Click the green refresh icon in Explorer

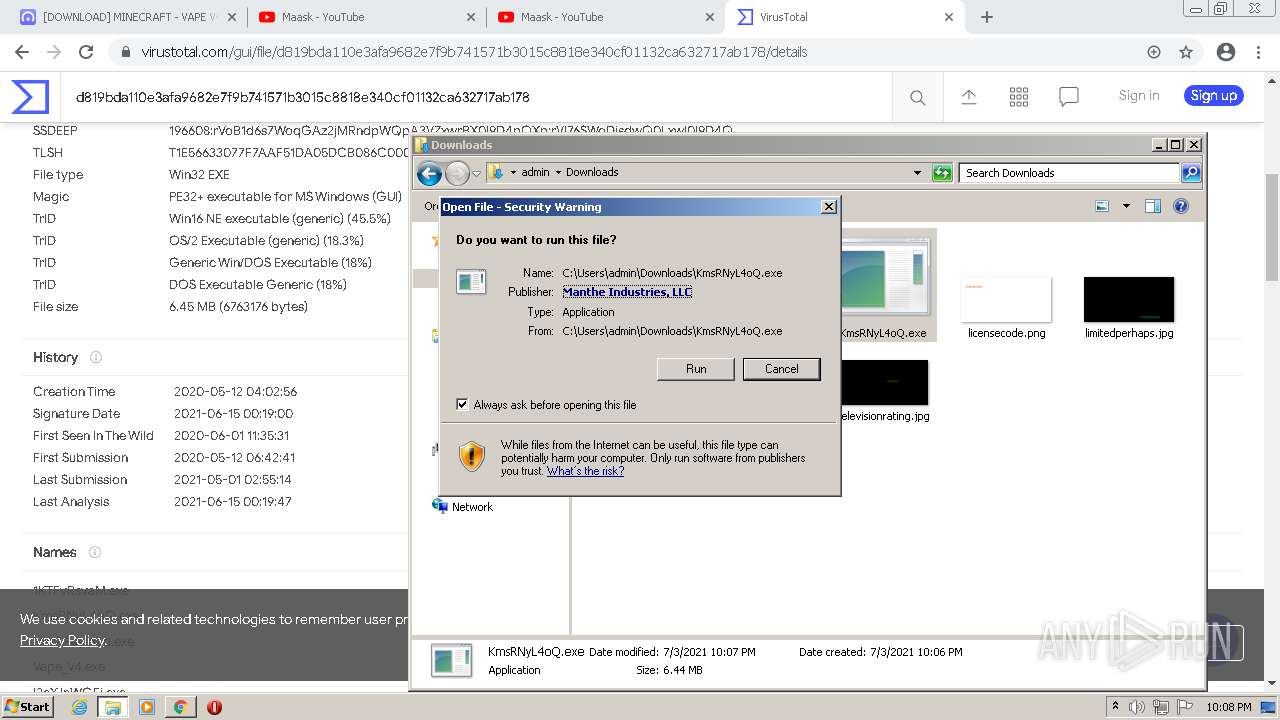941,173
